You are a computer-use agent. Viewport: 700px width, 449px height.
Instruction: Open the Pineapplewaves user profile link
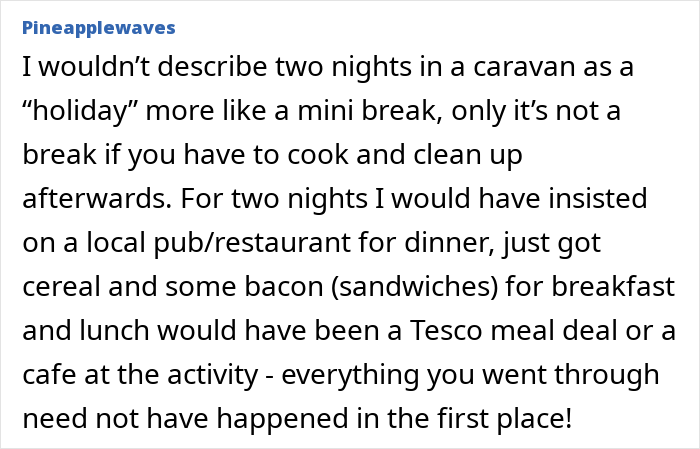click(99, 28)
